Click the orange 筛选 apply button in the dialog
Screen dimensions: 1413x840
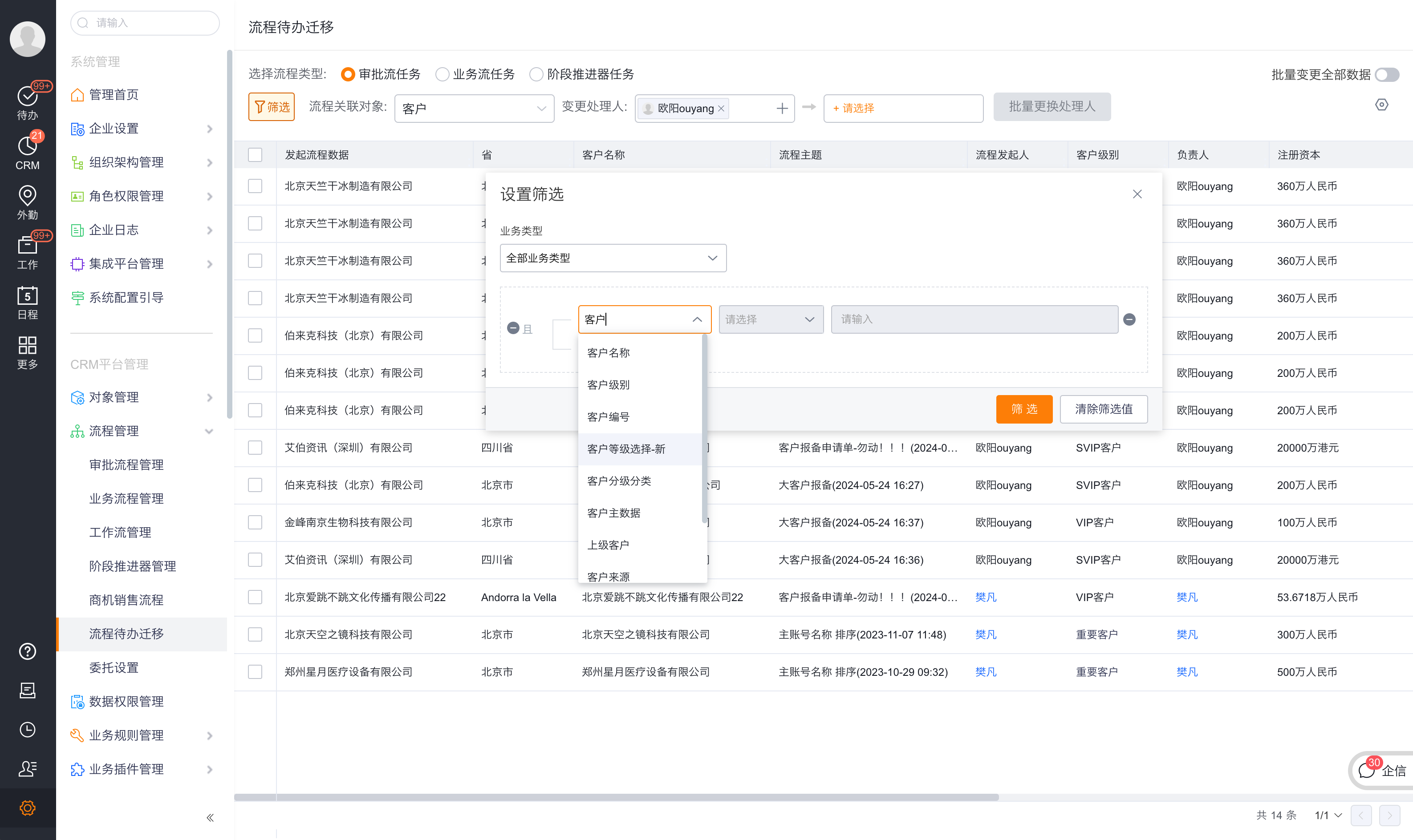click(1024, 409)
